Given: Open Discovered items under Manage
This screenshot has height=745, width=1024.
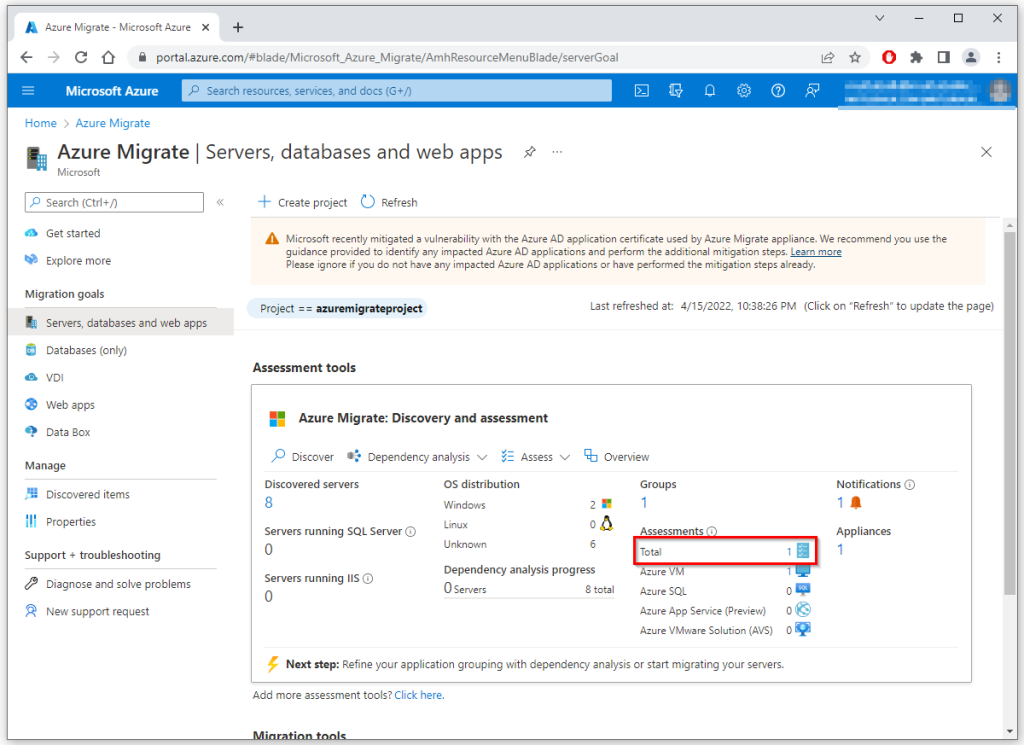Looking at the screenshot, I should (88, 494).
